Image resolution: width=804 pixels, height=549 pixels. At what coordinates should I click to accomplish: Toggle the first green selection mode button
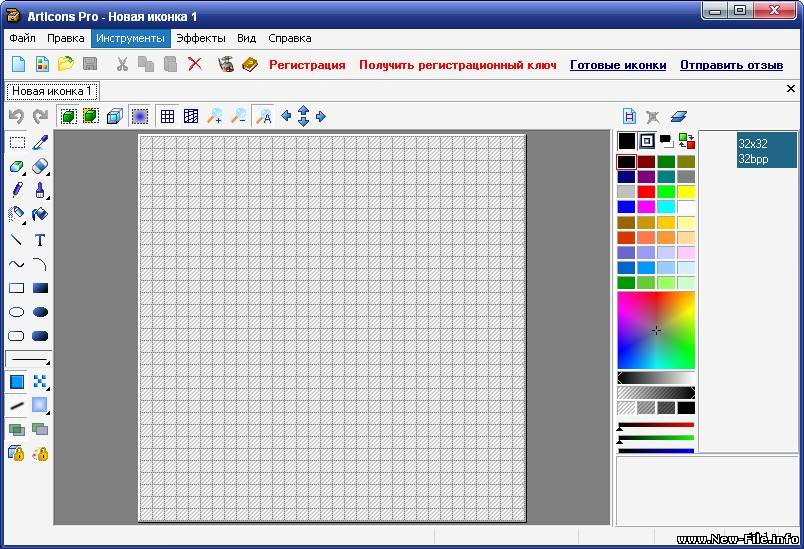[x=68, y=116]
